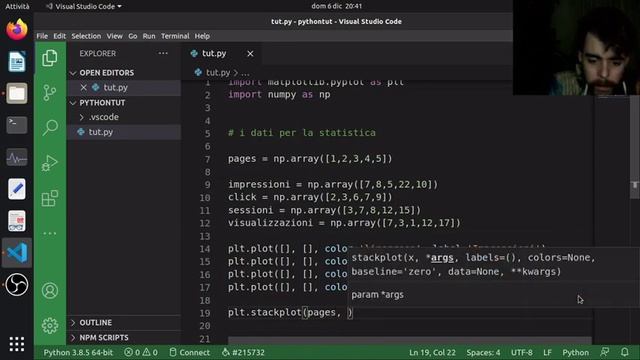
Task: Open the Run and Debug view
Action: click(50, 163)
